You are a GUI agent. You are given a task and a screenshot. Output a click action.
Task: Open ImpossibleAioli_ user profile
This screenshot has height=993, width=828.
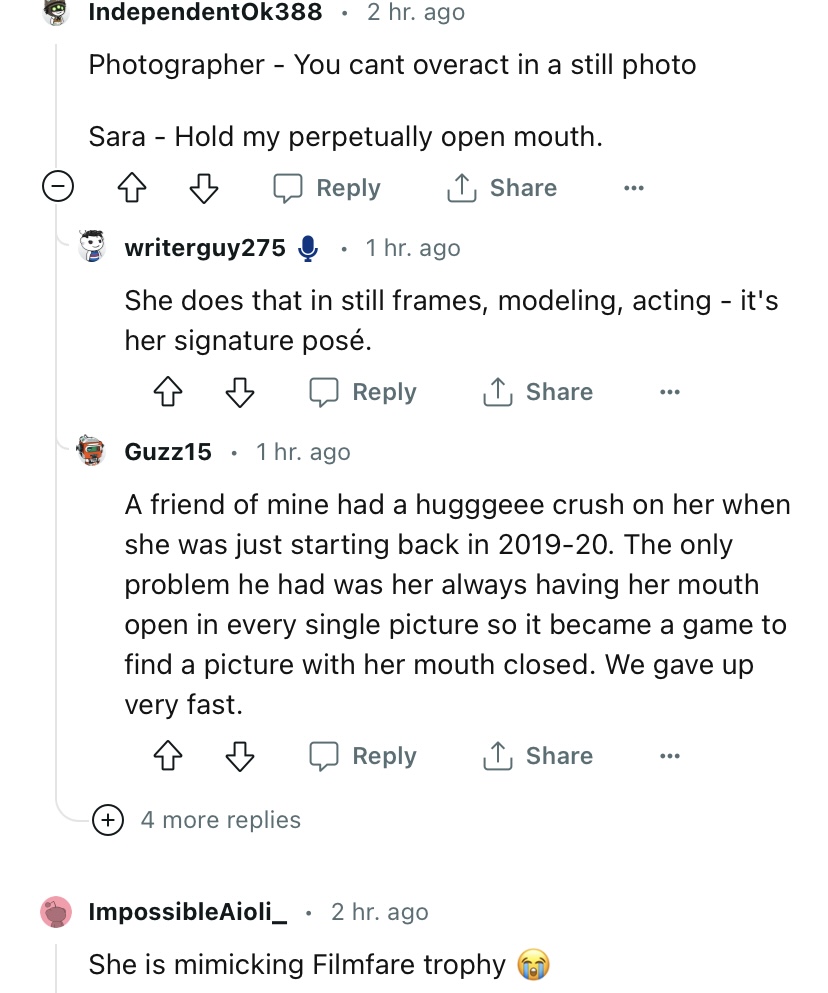click(188, 912)
